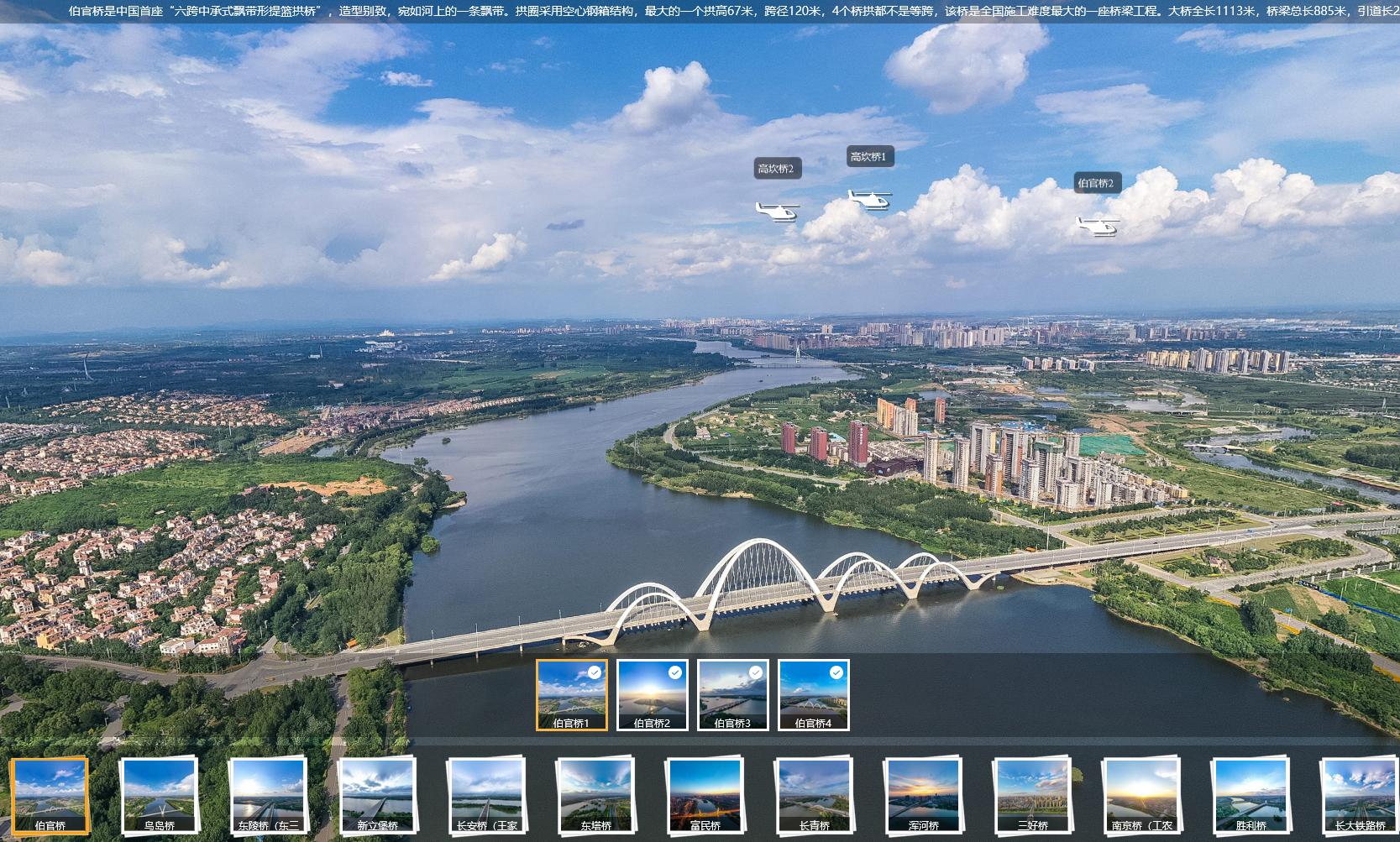Select the 鸟岛桥 album thumbnail
Screen dimensions: 1400x842
tap(160, 794)
